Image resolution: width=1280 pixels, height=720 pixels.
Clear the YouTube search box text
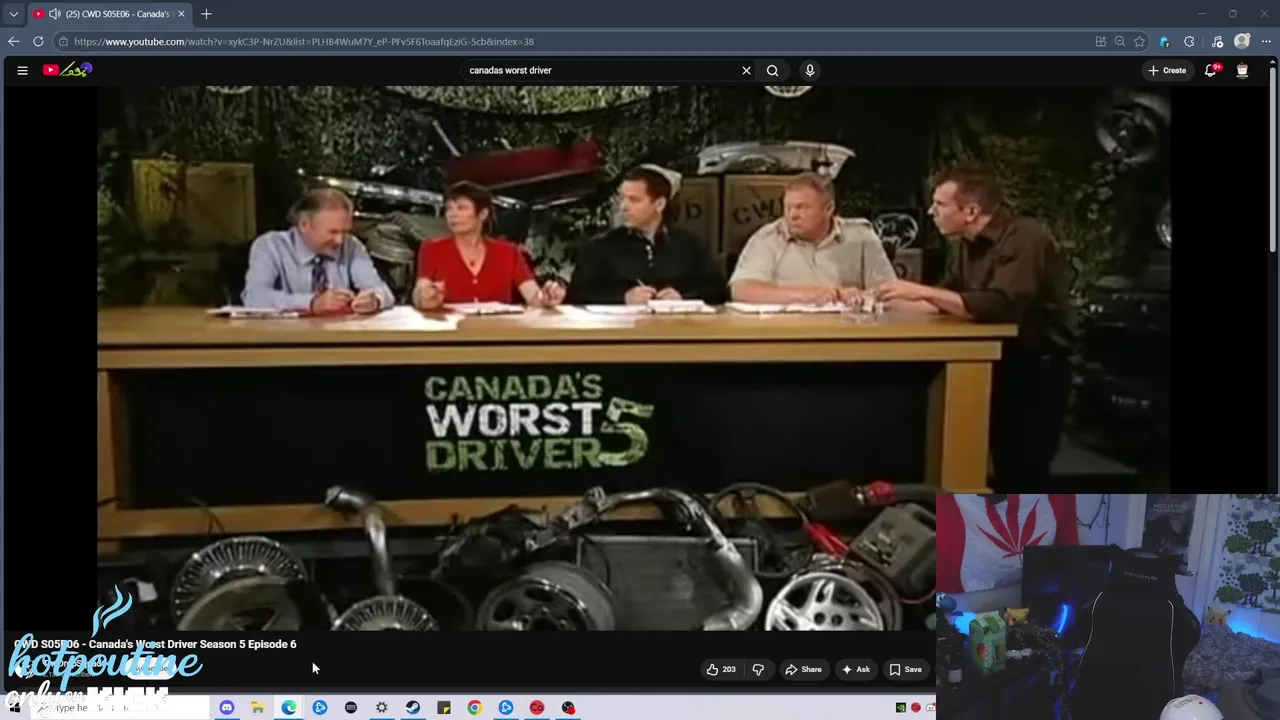[746, 70]
